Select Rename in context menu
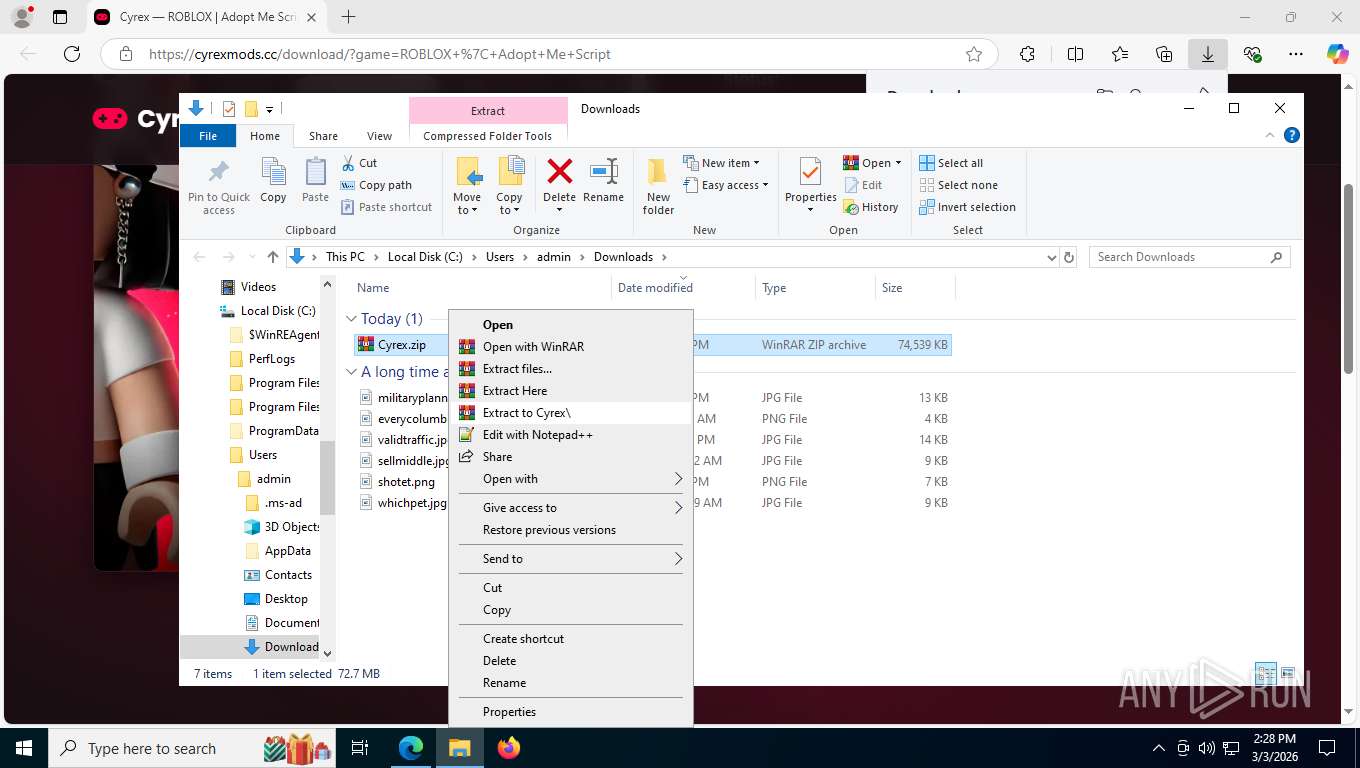Image resolution: width=1360 pixels, height=768 pixels. pos(570,683)
